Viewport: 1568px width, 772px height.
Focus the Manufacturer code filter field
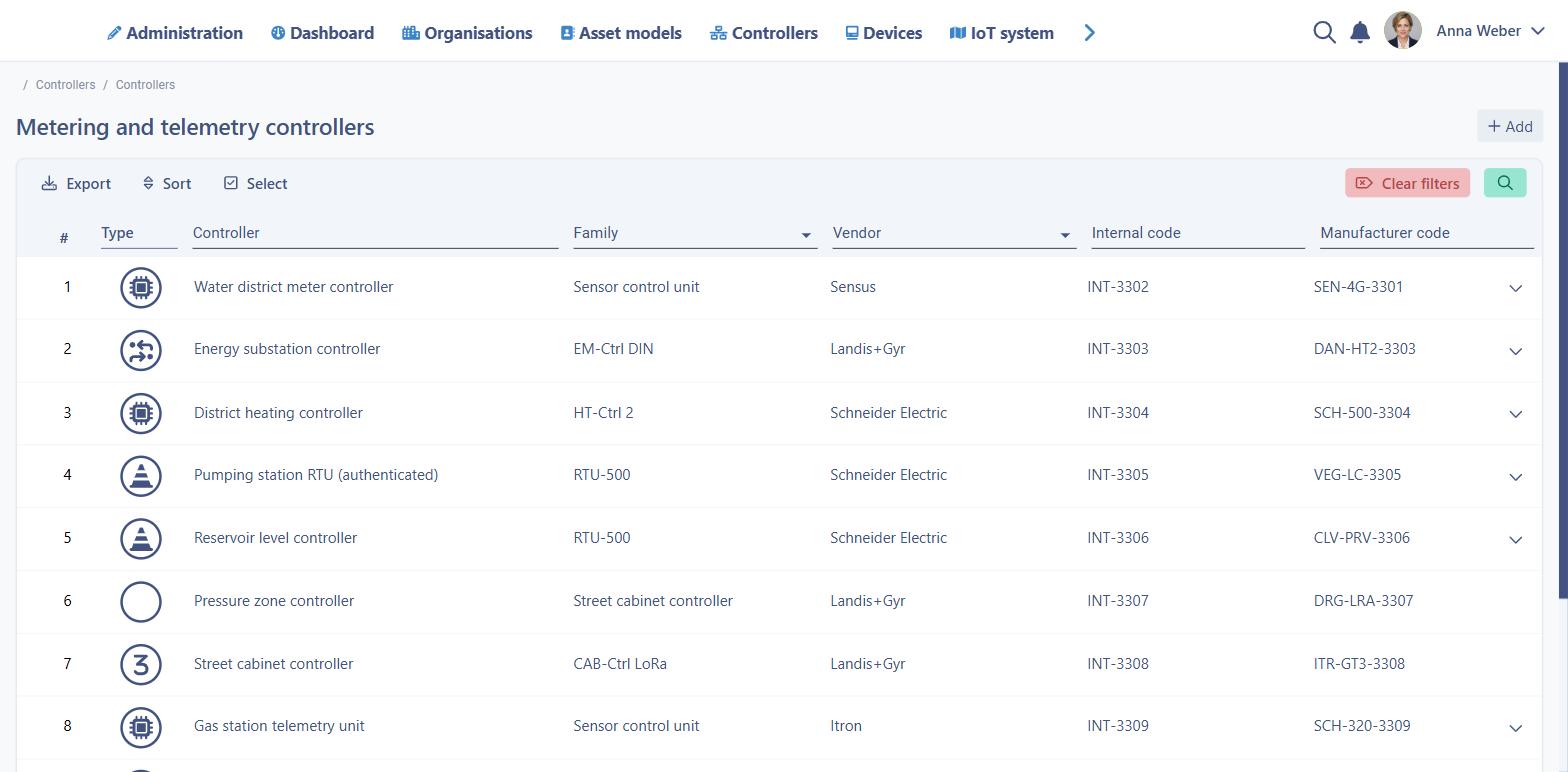[x=1427, y=233]
